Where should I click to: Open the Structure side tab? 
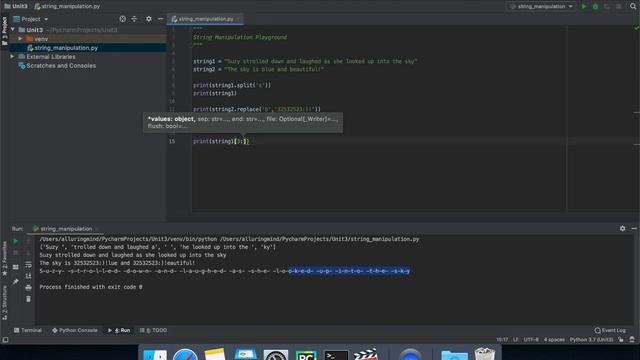point(4,302)
